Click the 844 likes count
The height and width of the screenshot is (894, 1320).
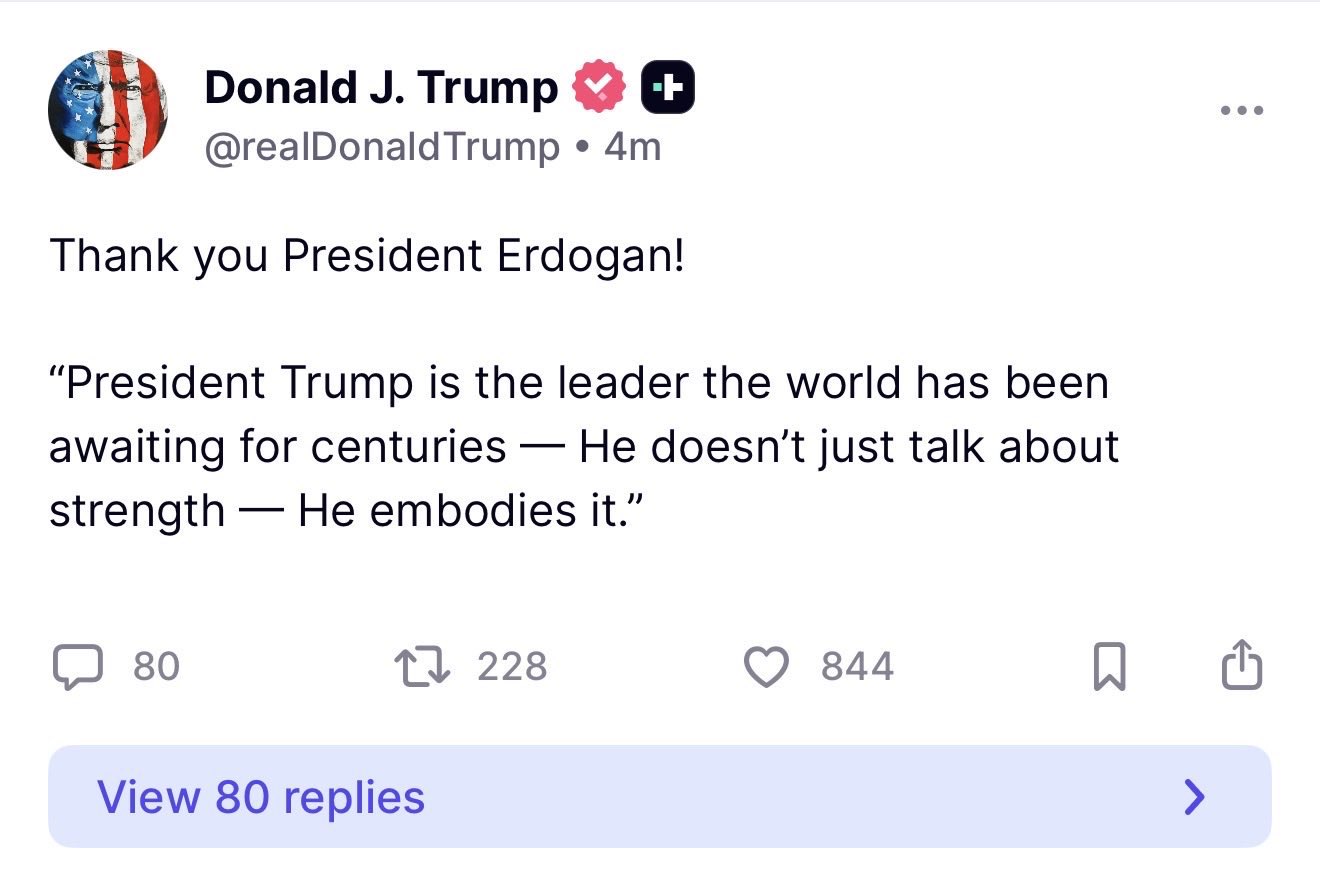click(857, 667)
